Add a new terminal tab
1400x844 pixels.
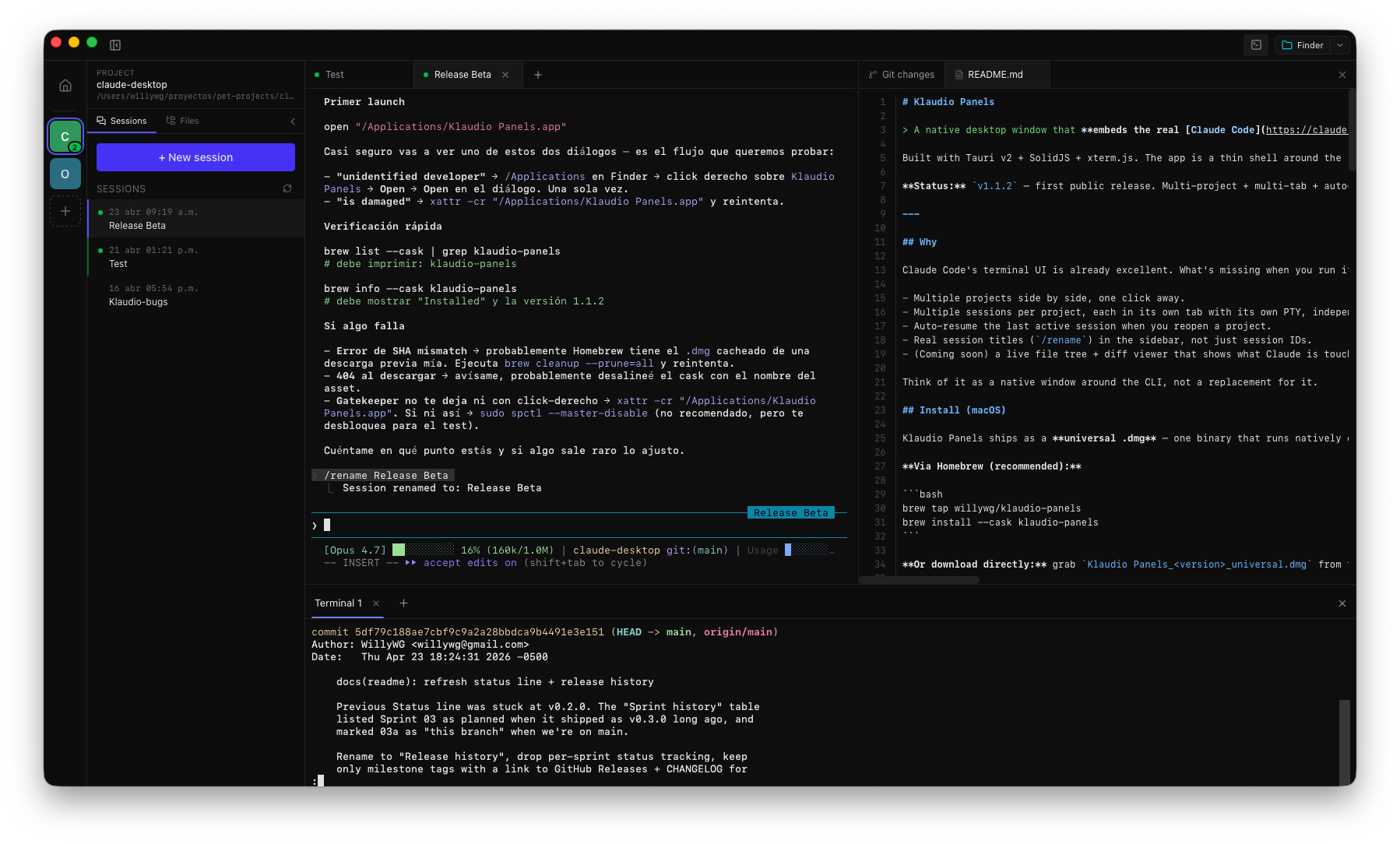point(403,603)
